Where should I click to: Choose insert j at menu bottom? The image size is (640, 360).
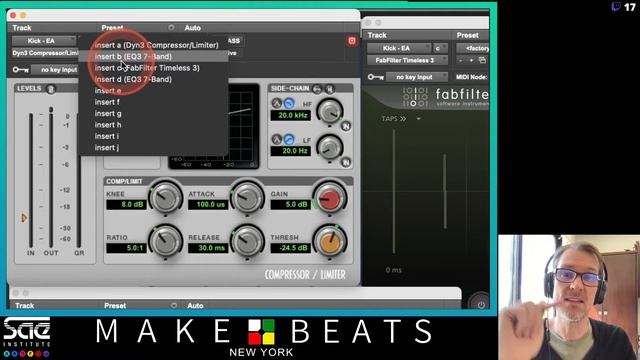[107, 148]
